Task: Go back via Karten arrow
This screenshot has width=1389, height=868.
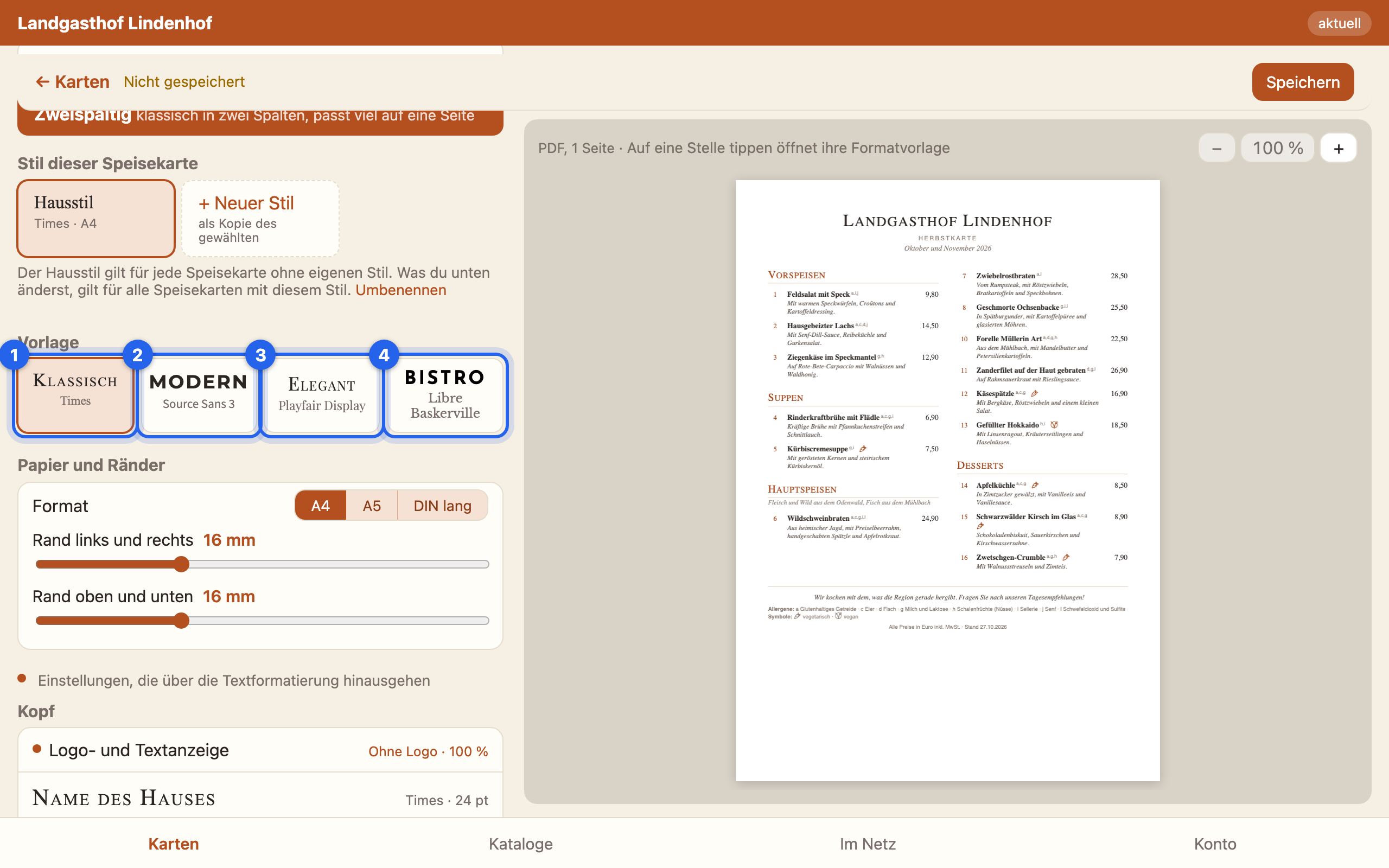Action: tap(72, 82)
